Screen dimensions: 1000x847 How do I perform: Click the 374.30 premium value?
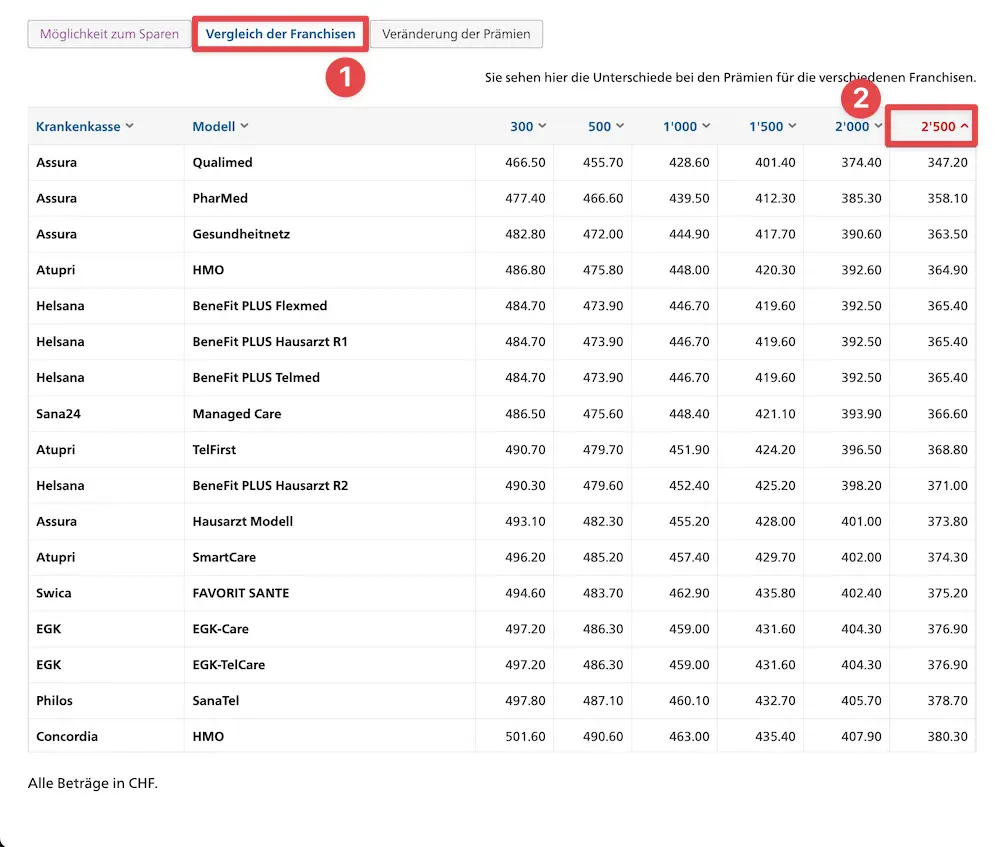(947, 557)
